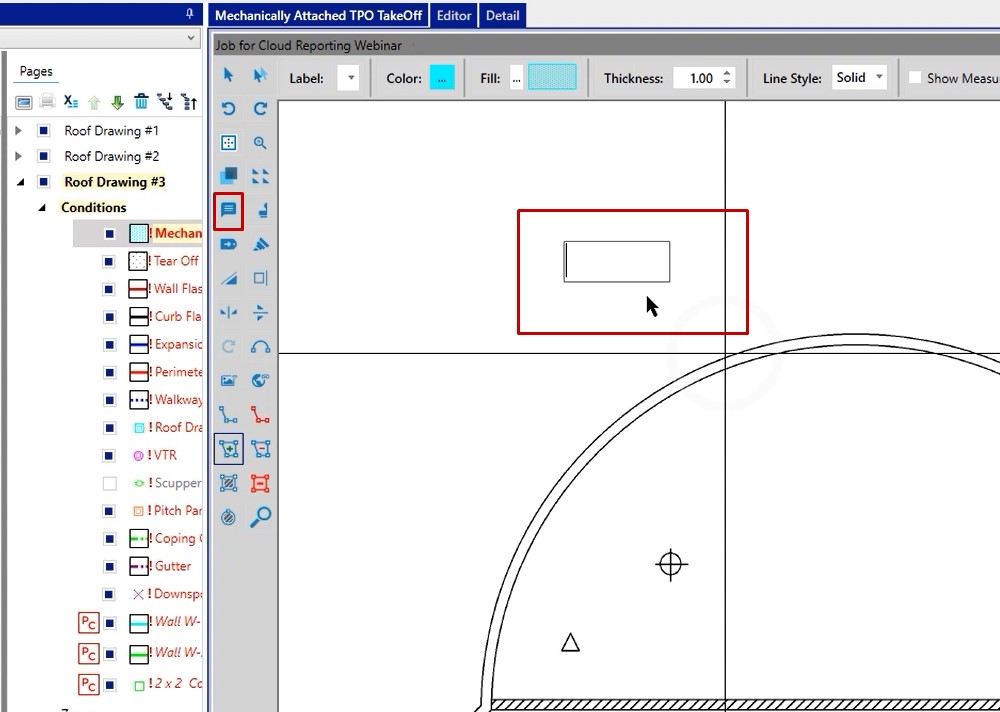1000x712 pixels.
Task: Click the cyan Color swatch
Action: tap(443, 78)
